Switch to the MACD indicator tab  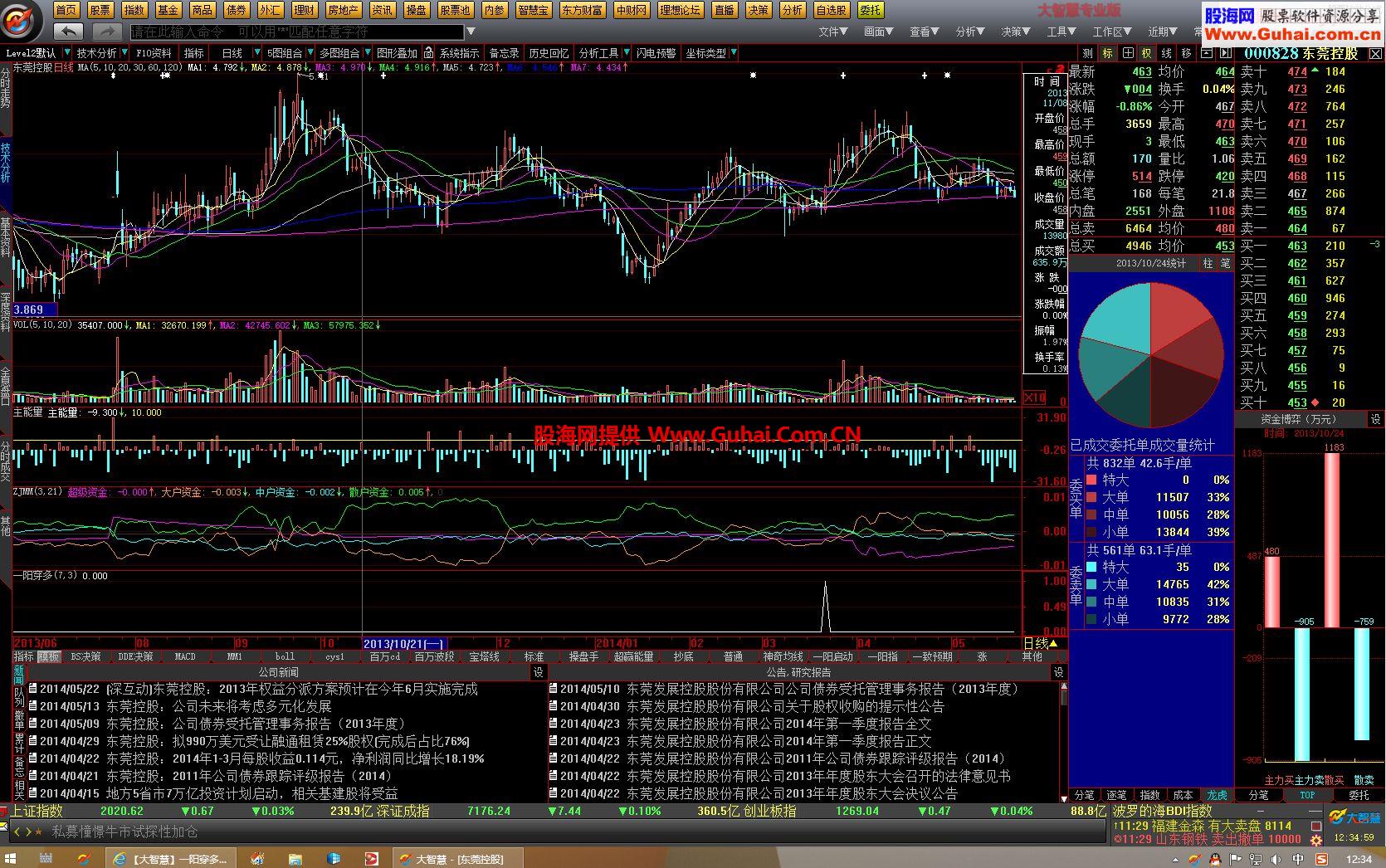[185, 656]
